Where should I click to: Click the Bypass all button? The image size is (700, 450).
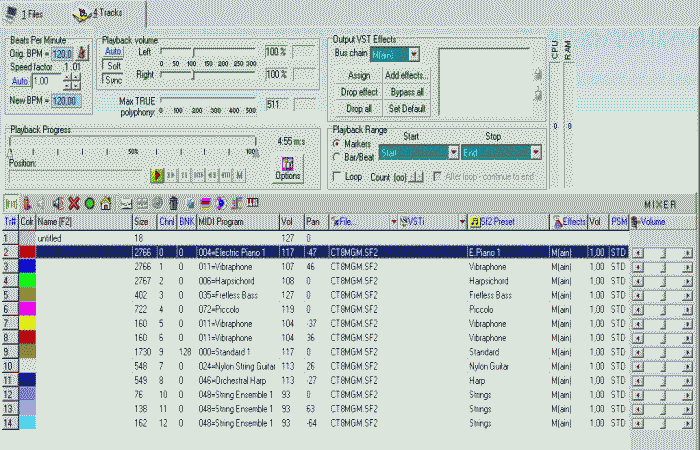tap(407, 91)
